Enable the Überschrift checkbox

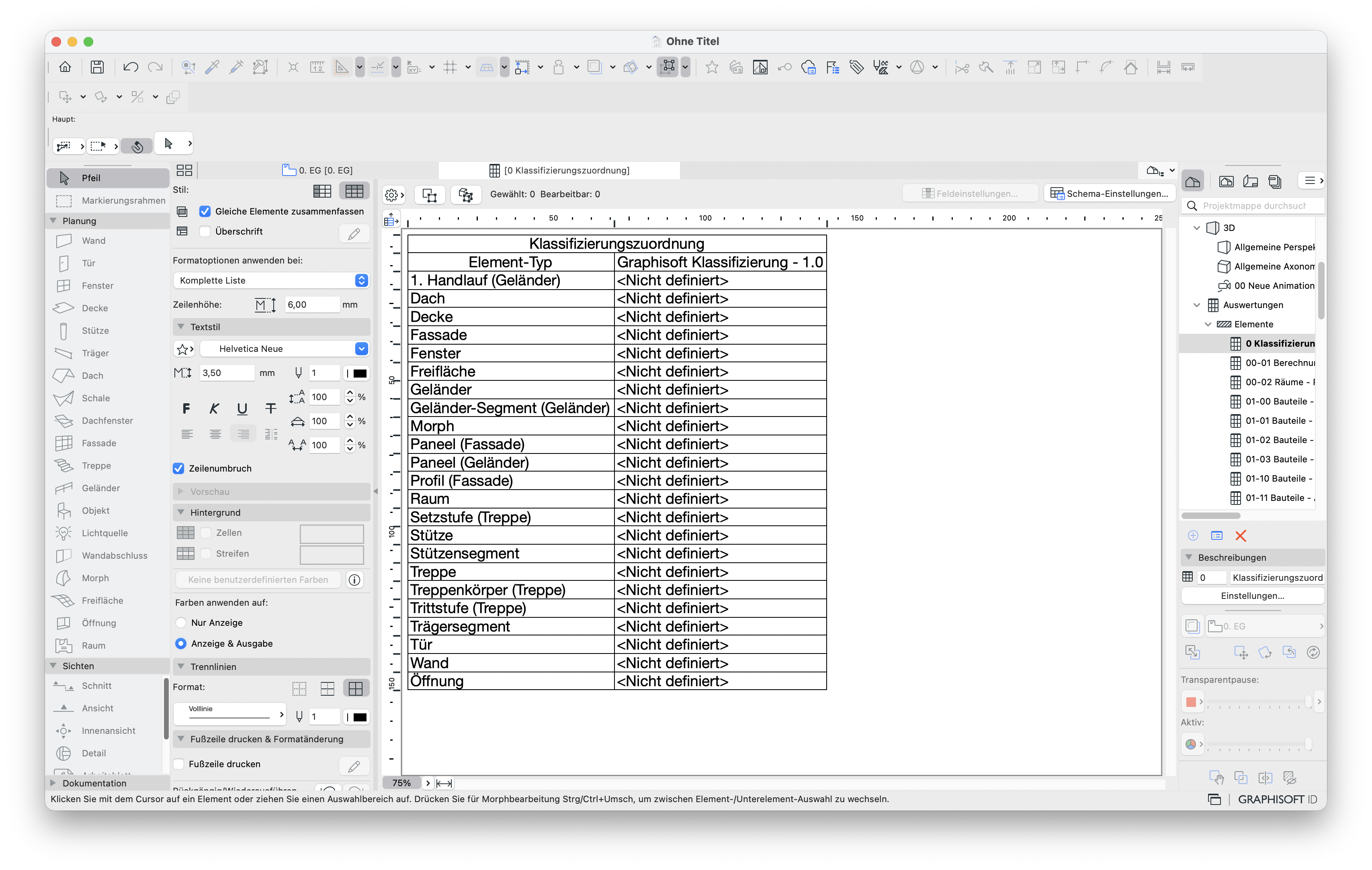(x=205, y=231)
